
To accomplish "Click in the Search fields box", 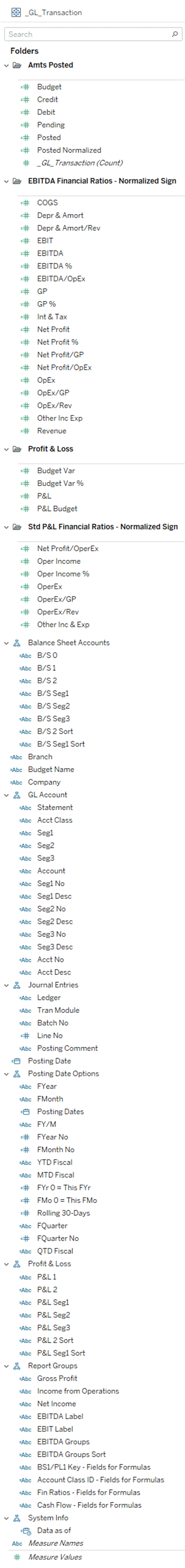I will (x=89, y=34).
